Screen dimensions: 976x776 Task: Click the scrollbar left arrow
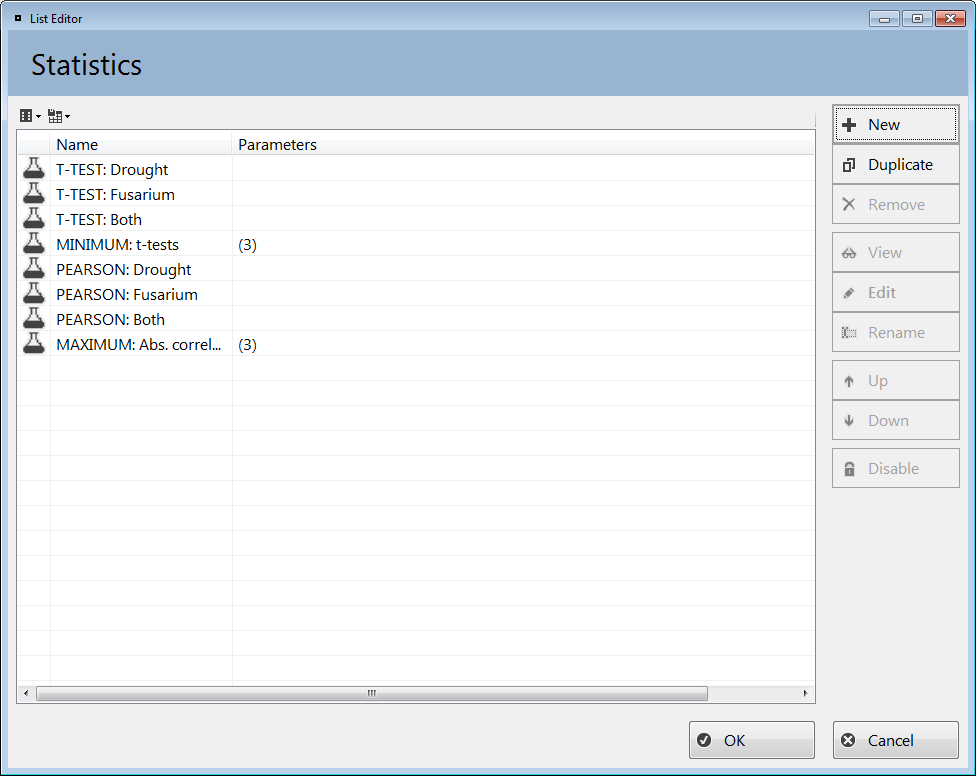[26, 693]
